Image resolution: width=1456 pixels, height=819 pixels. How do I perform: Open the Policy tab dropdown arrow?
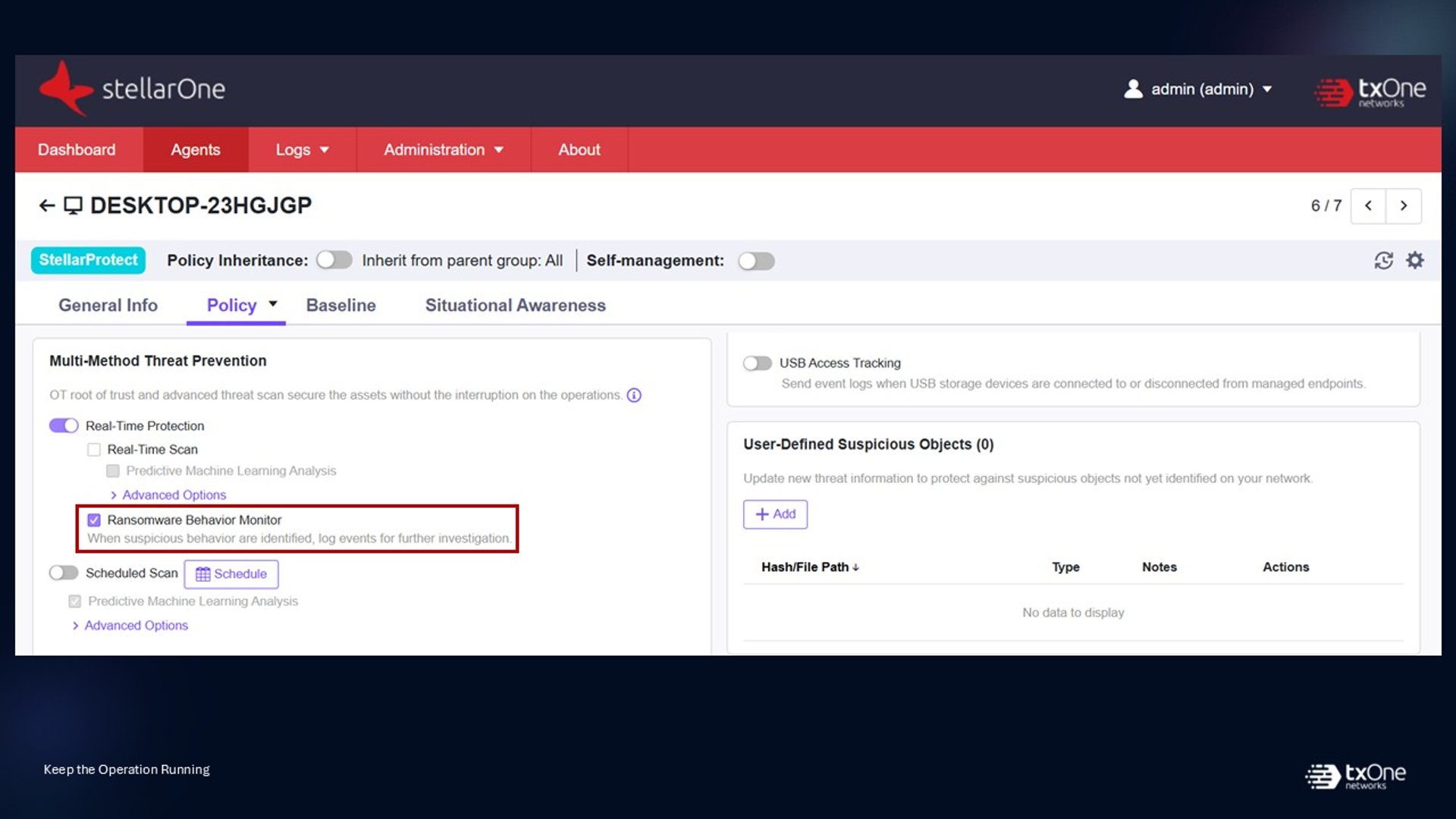point(273,304)
